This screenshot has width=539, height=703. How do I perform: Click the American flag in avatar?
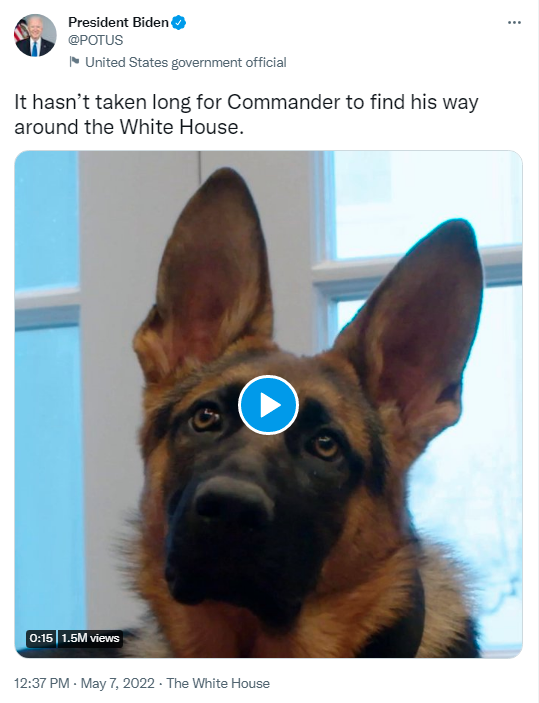[21, 31]
